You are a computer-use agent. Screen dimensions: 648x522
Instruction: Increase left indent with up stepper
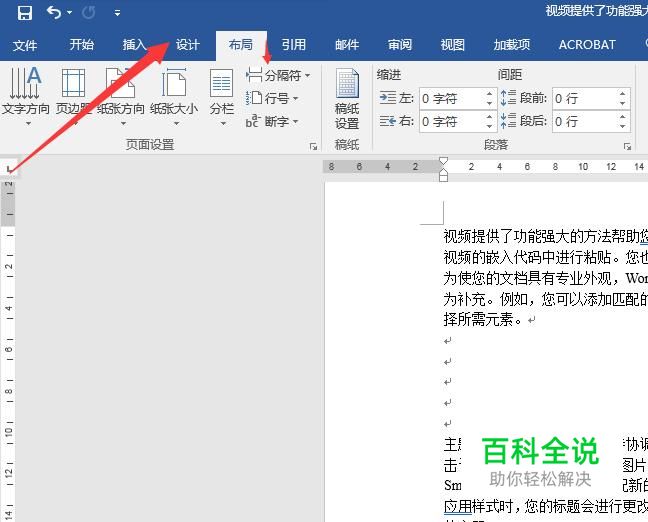tap(489, 93)
